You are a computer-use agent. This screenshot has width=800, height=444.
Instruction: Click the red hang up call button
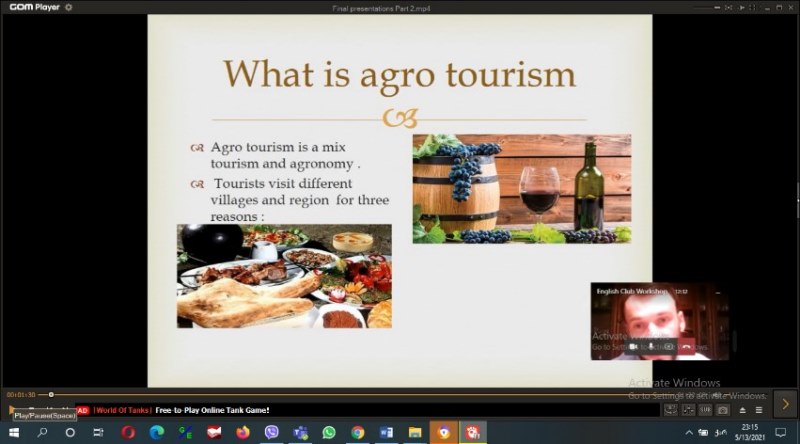tap(687, 347)
